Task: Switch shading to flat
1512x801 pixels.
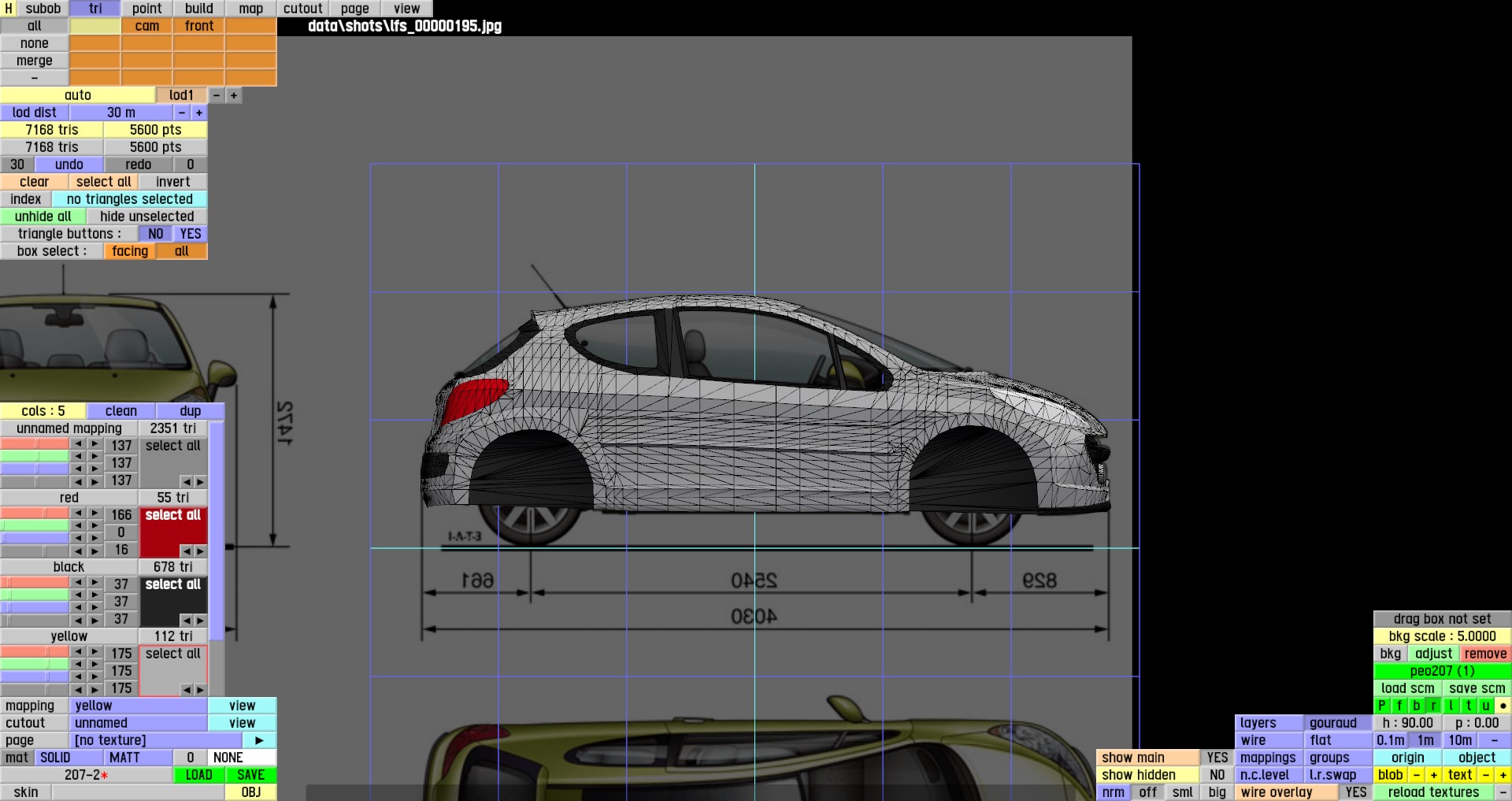Action: pyautogui.click(x=1338, y=740)
